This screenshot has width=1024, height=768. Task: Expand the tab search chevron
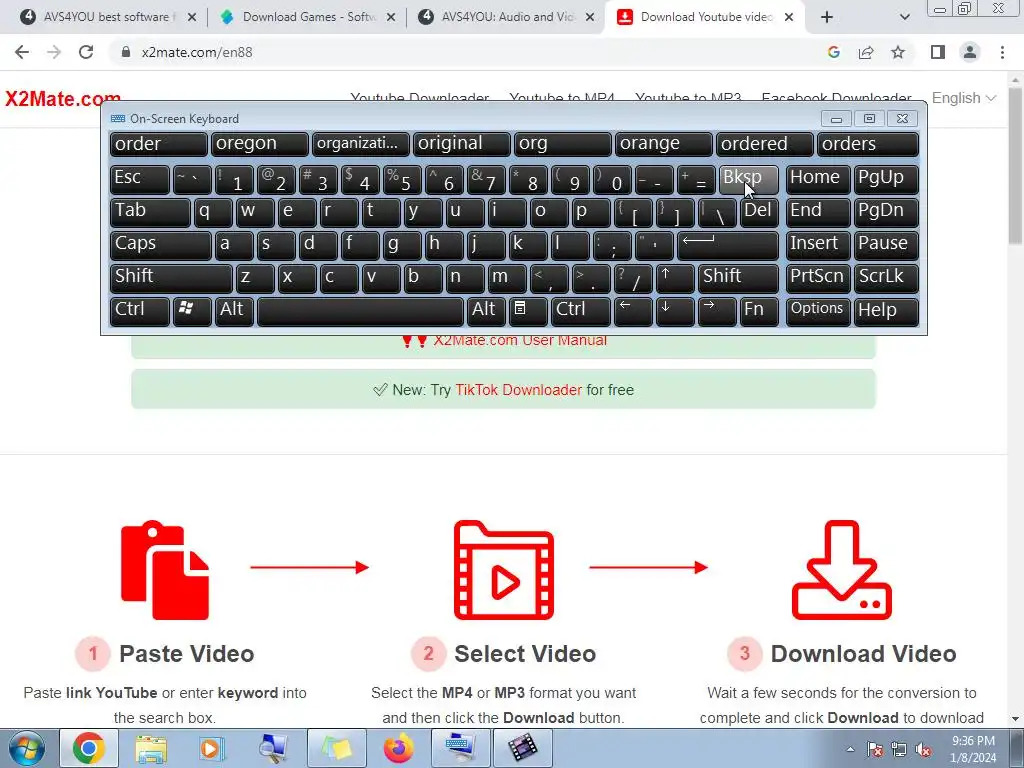coord(904,18)
